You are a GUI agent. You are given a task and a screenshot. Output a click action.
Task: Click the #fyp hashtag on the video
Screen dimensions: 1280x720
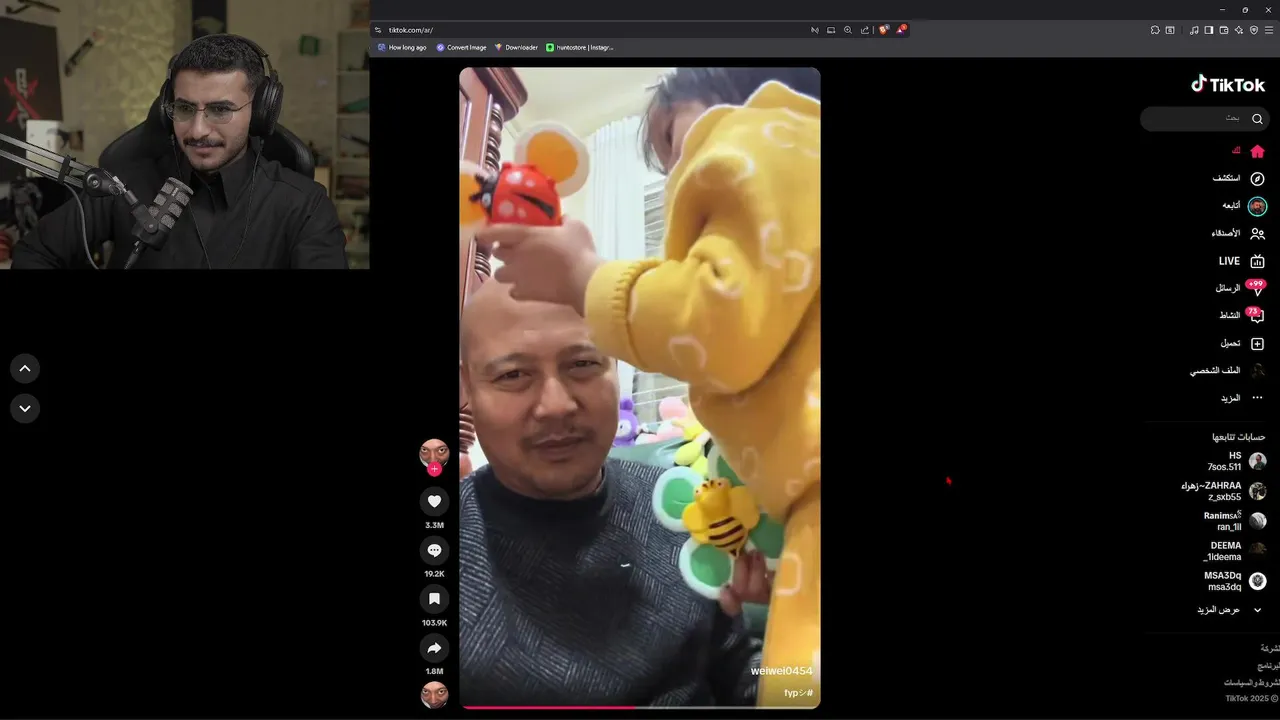pos(798,692)
